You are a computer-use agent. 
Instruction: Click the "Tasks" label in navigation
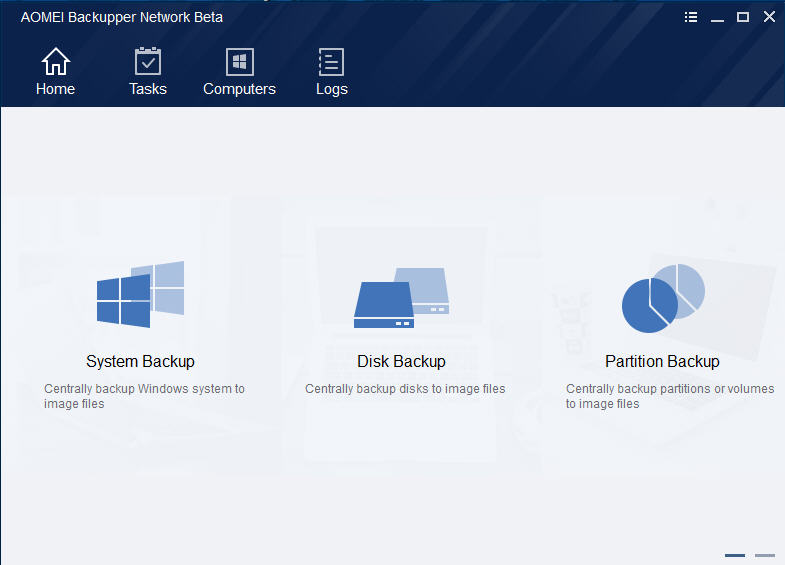(x=148, y=89)
